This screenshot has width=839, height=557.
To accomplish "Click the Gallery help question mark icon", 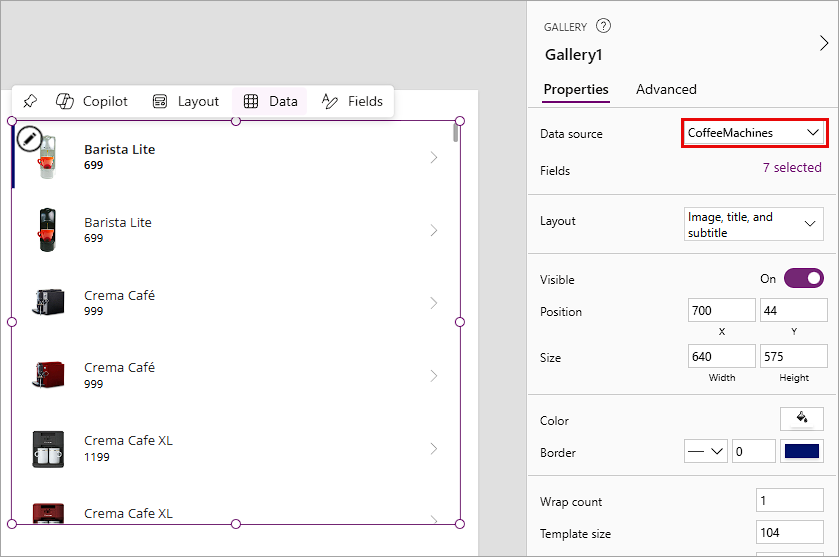I will coord(603,26).
